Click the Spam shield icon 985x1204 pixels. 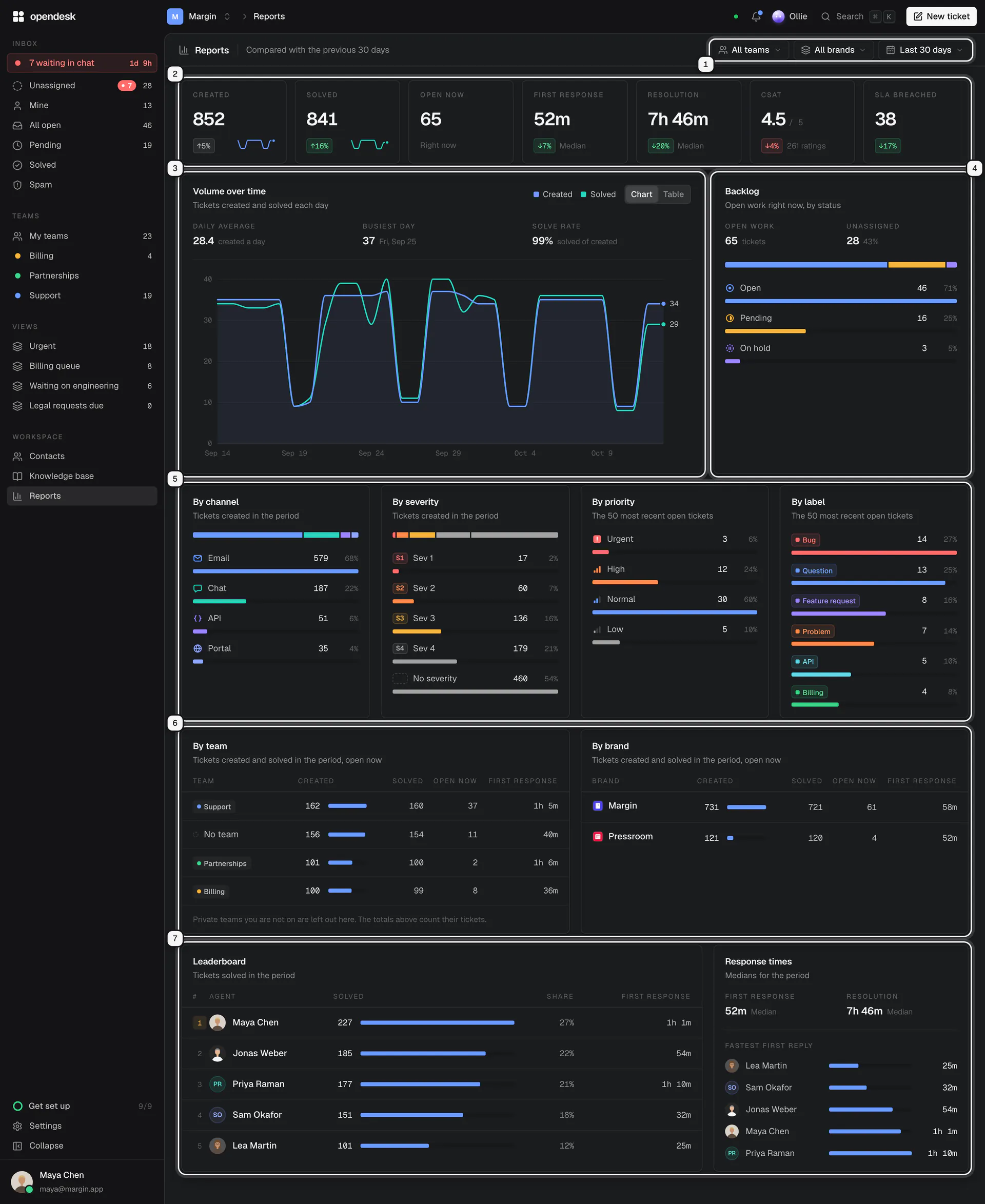(x=17, y=185)
